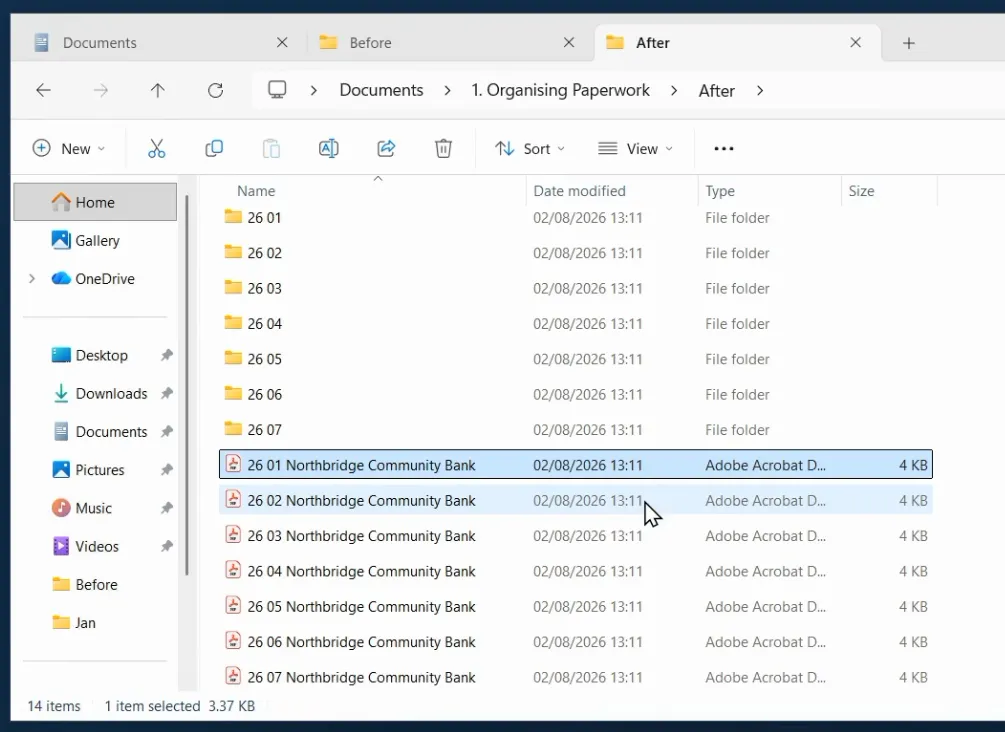Click the Copy icon in toolbar
The image size is (1005, 732).
click(214, 149)
